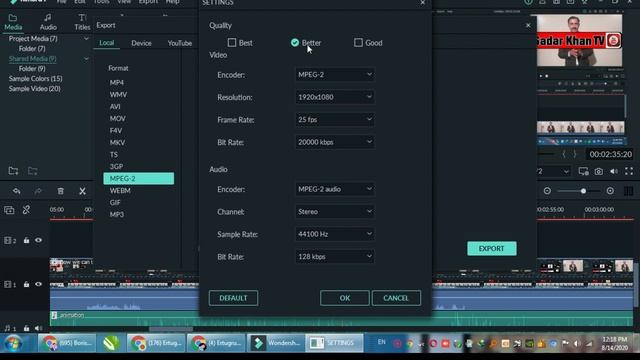Select Sample Video (20) item
Image resolution: width=640 pixels, height=360 pixels.
tap(35, 89)
